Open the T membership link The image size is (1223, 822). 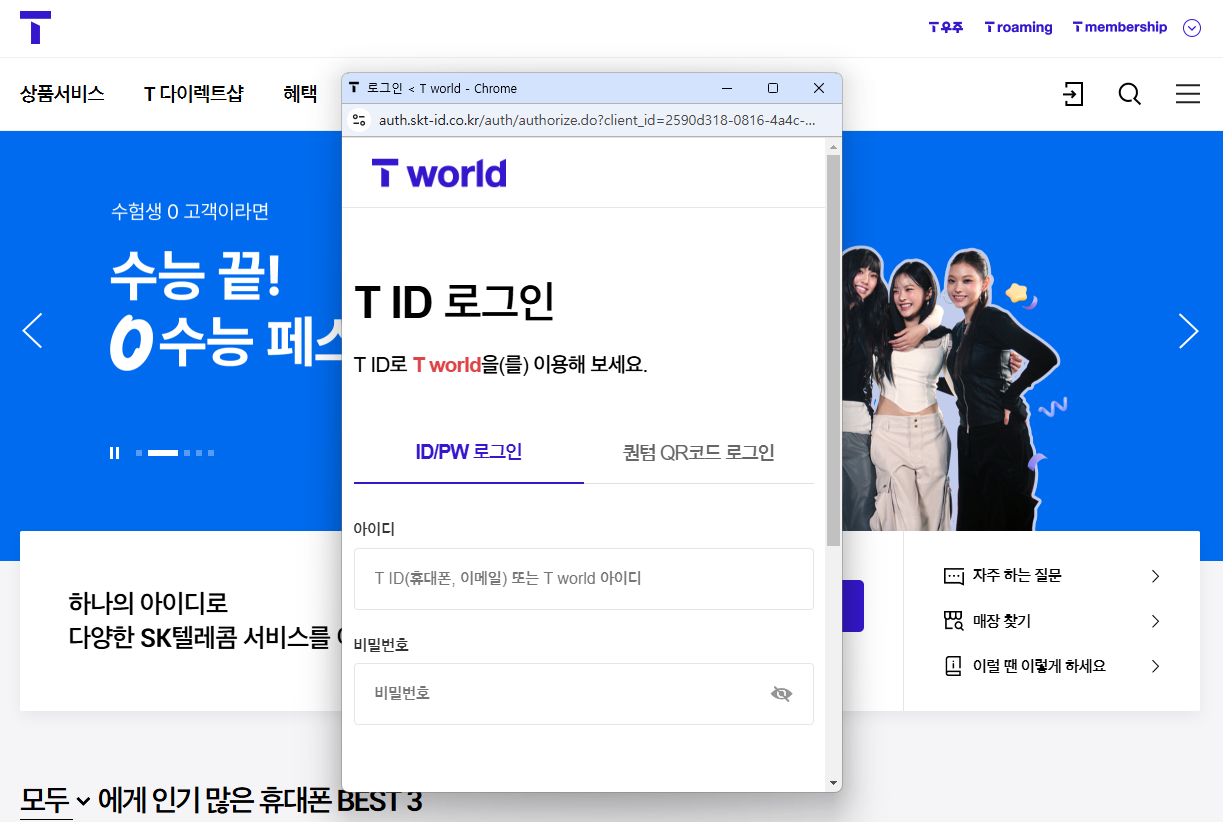(x=1120, y=28)
